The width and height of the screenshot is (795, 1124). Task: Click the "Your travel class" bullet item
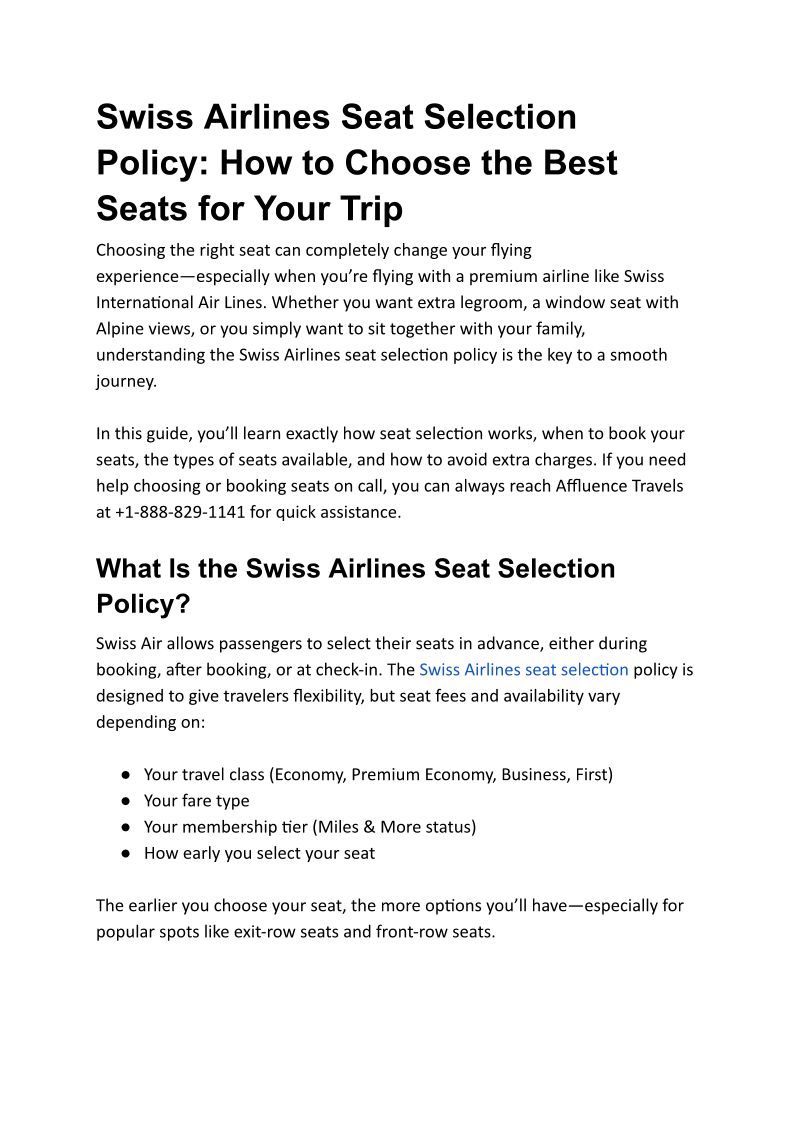pos(378,775)
